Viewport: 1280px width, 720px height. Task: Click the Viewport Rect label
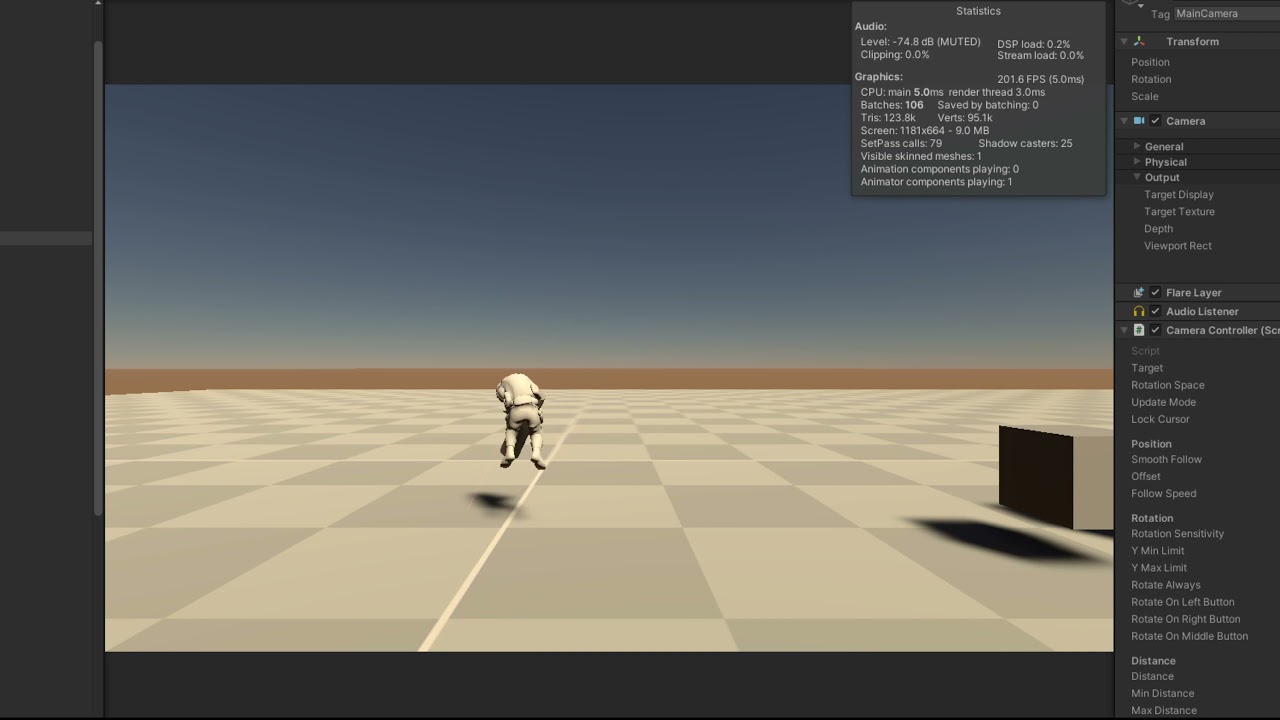pyautogui.click(x=1178, y=246)
